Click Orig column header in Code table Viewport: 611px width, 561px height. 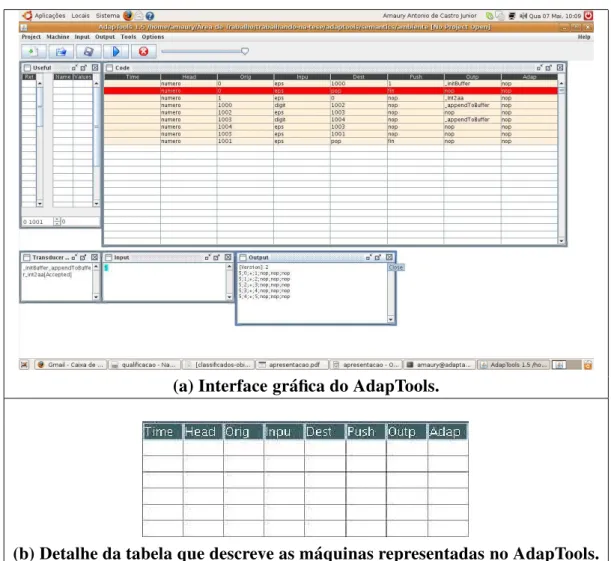click(245, 77)
